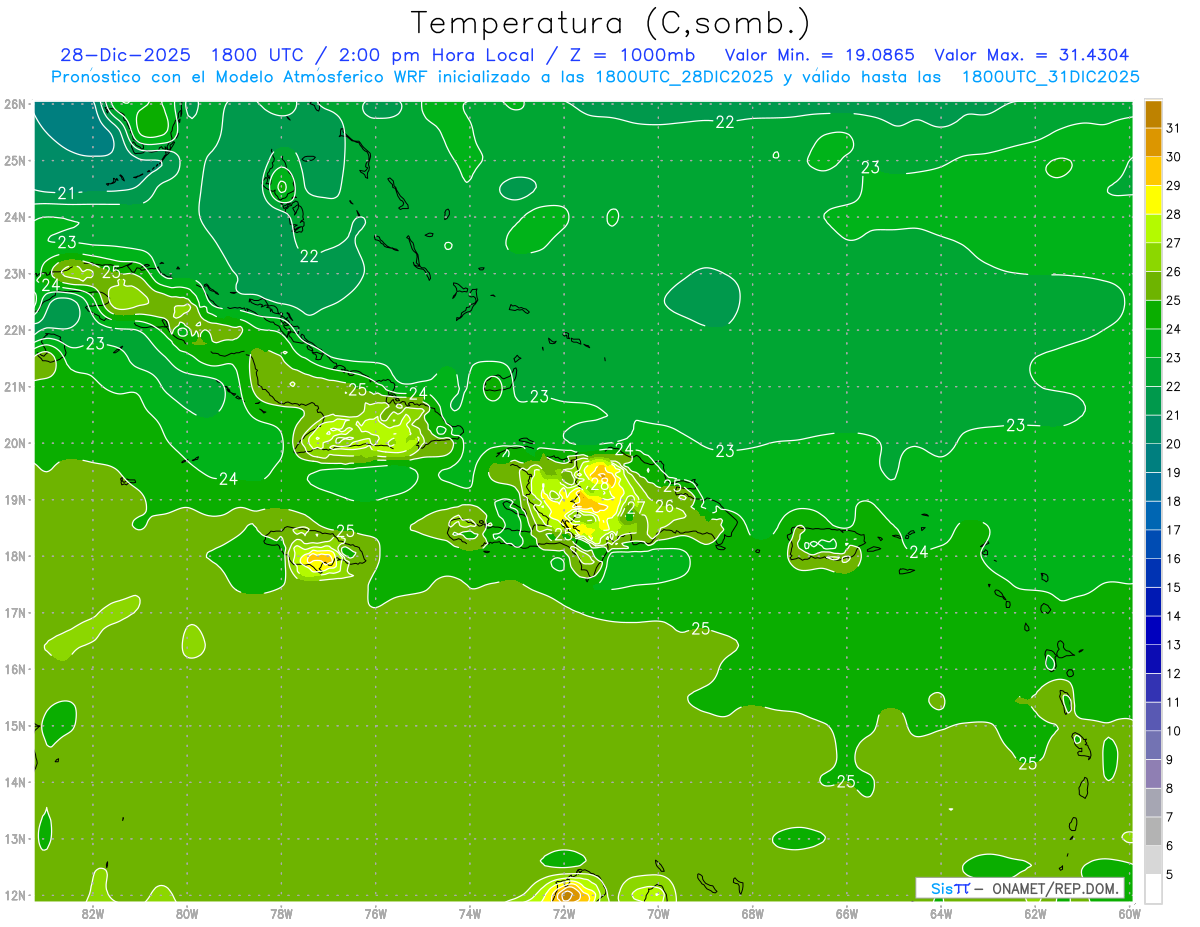Click legend scale value '6'
This screenshot has width=1200, height=927.
click(1170, 845)
